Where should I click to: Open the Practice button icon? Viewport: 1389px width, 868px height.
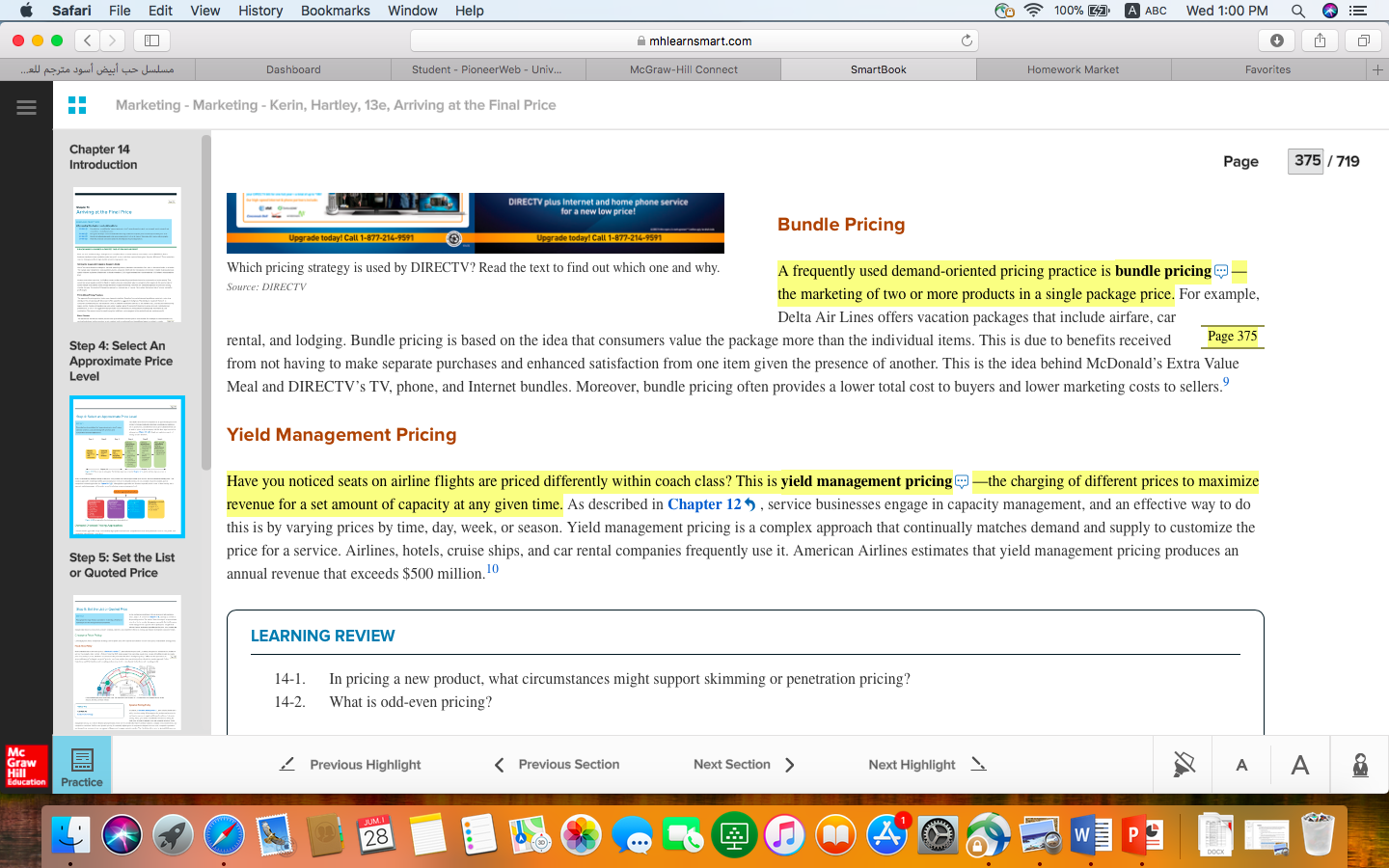tap(82, 766)
